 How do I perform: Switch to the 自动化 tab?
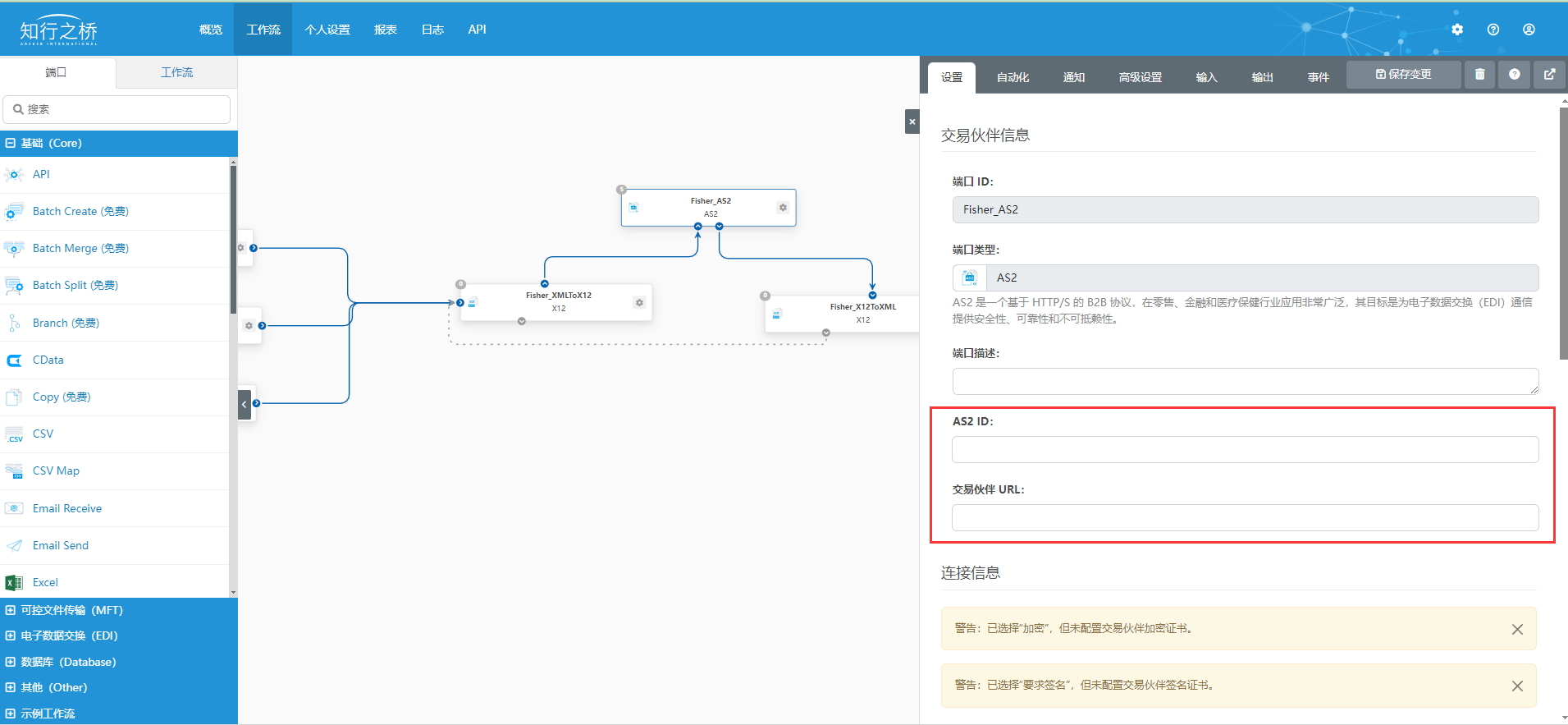pos(1013,77)
